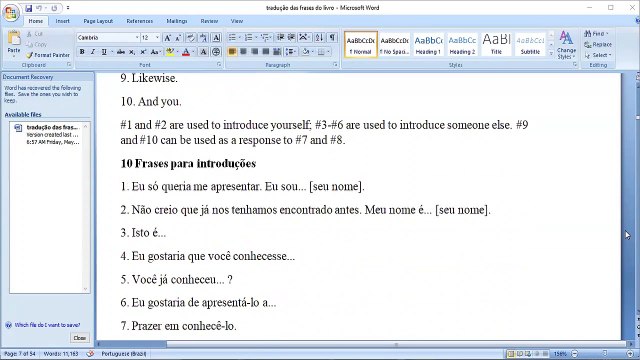Apply bulleted list
This screenshot has height=360, width=640.
point(232,38)
